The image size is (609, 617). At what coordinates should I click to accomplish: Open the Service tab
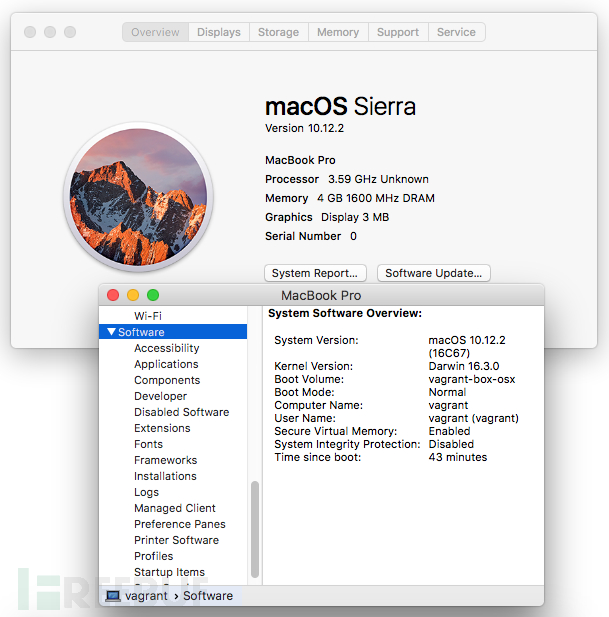pyautogui.click(x=456, y=32)
